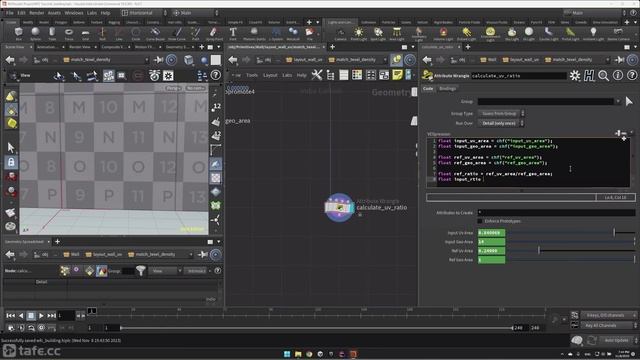Toggle the pin on the Geometry Spreadsheet pane
Image resolution: width=640 pixels, height=360 pixels.
click(203, 254)
